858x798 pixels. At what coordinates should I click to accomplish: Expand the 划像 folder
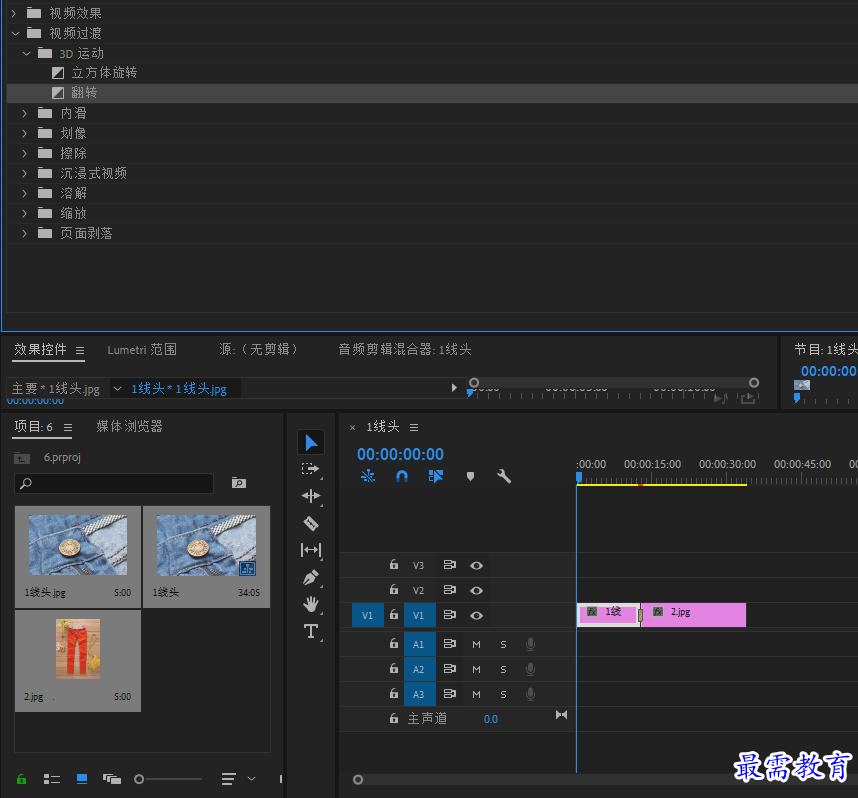[x=25, y=133]
